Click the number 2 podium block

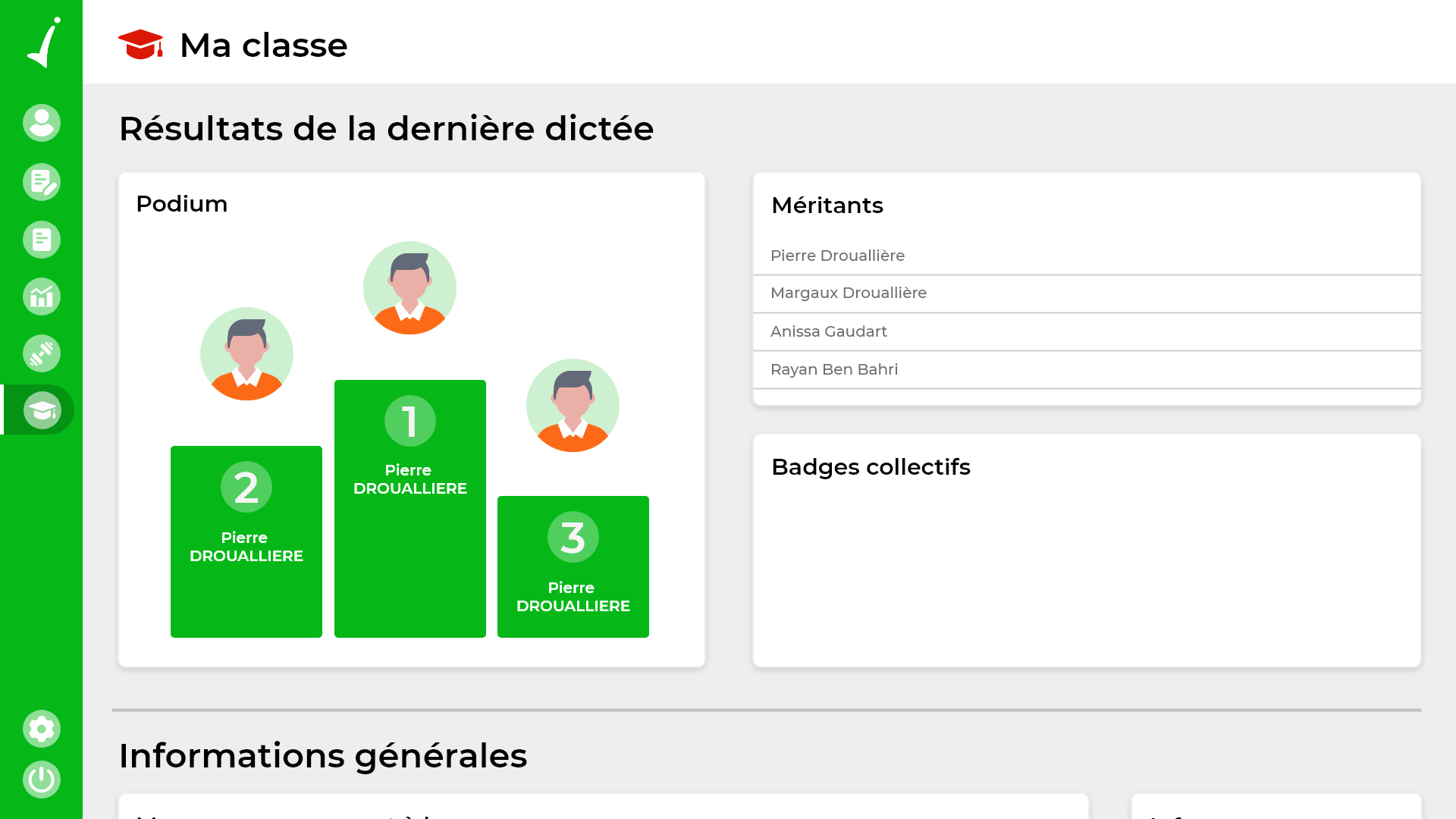click(x=246, y=541)
